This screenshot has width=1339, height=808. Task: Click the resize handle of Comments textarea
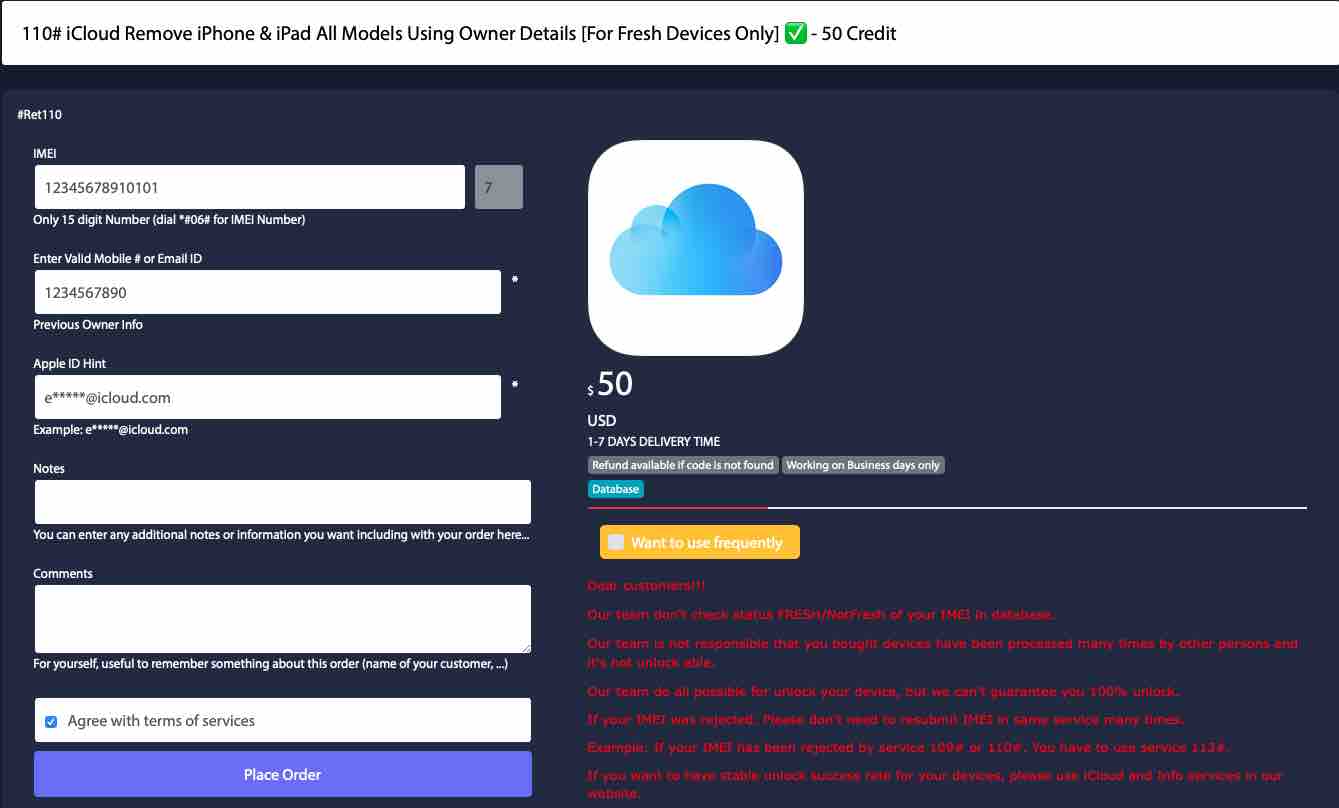pos(525,648)
